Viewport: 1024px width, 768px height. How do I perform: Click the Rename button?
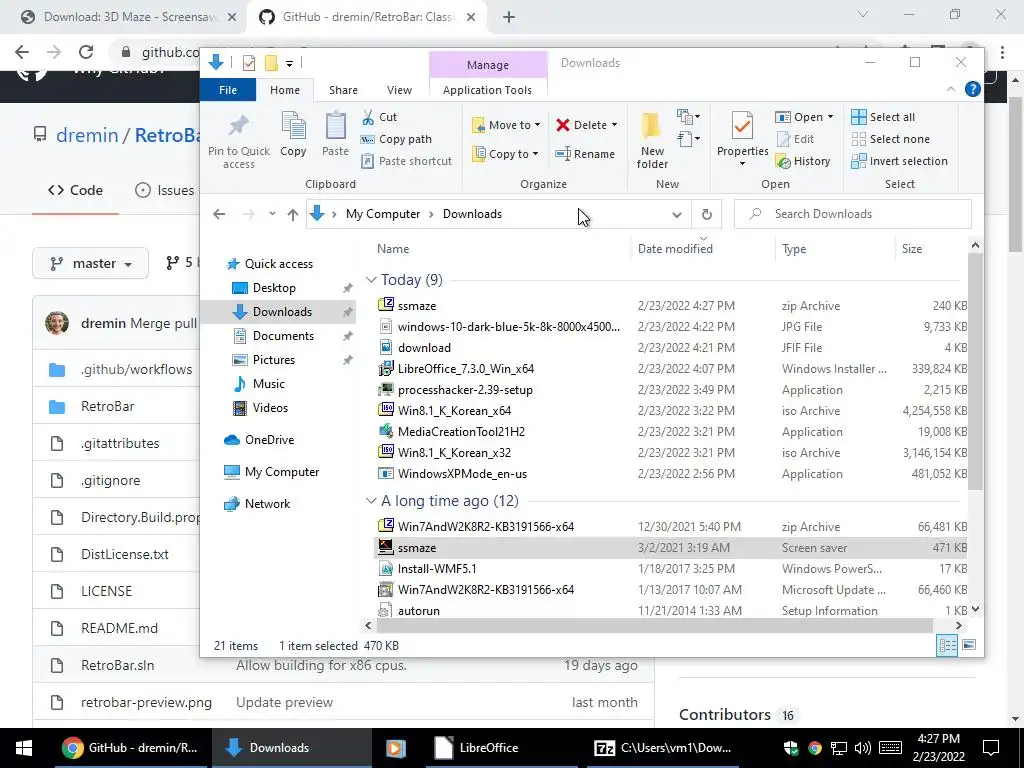pyautogui.click(x=584, y=154)
